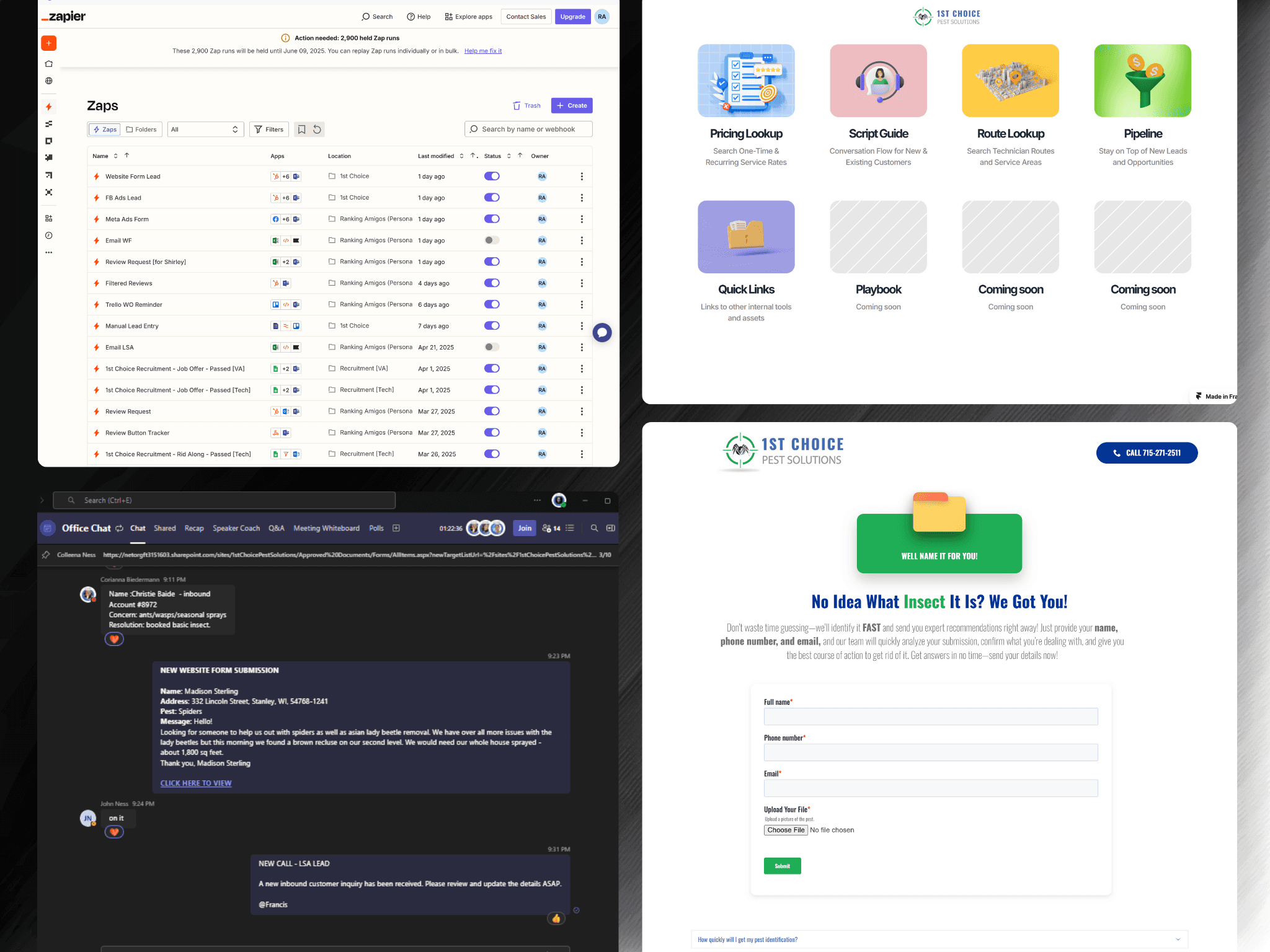Open row menu for Review Button Tracker
The width and height of the screenshot is (1270, 952).
(x=582, y=433)
